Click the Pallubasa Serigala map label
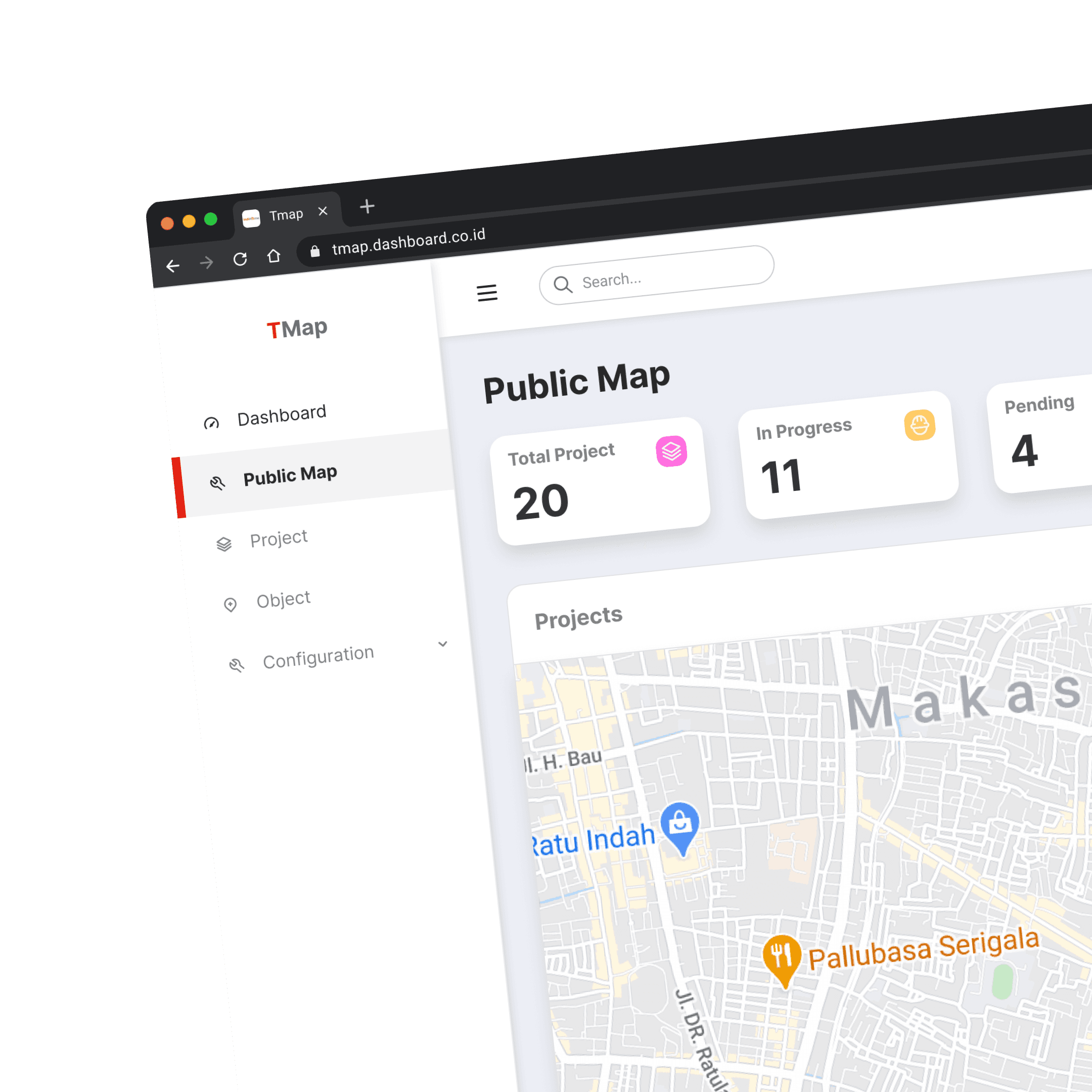 pyautogui.click(x=924, y=949)
